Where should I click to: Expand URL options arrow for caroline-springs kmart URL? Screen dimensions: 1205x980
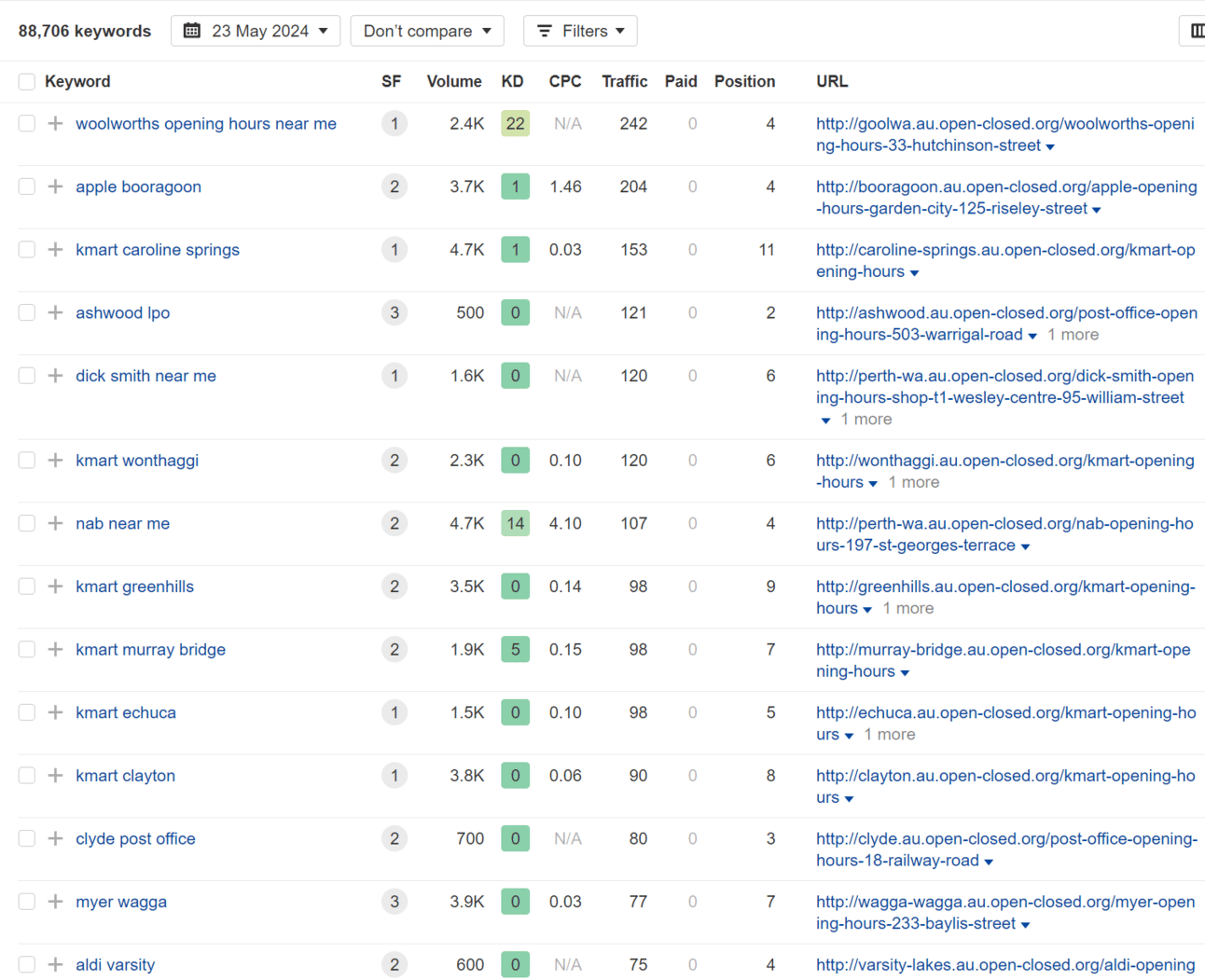point(914,273)
